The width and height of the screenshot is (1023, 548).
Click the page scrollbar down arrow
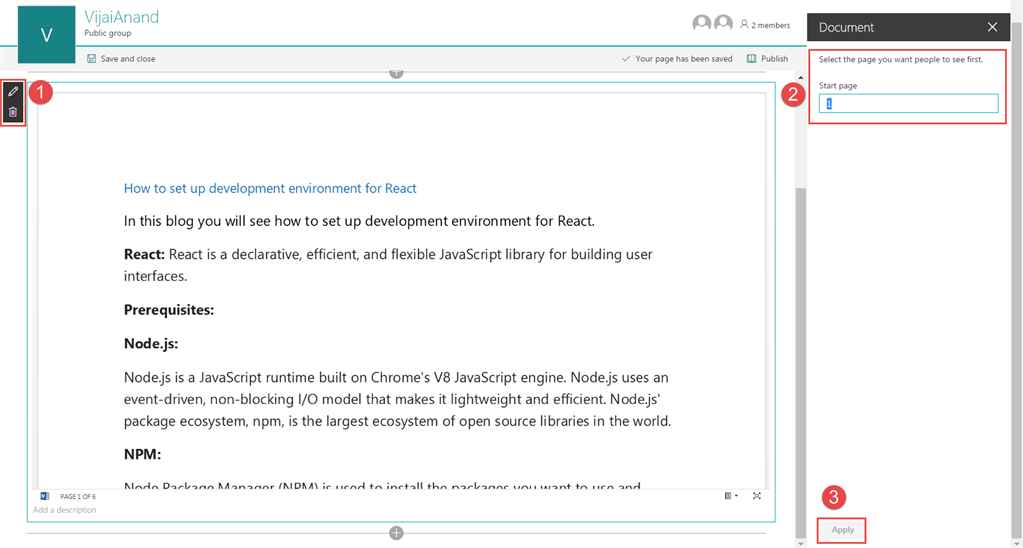(x=801, y=542)
